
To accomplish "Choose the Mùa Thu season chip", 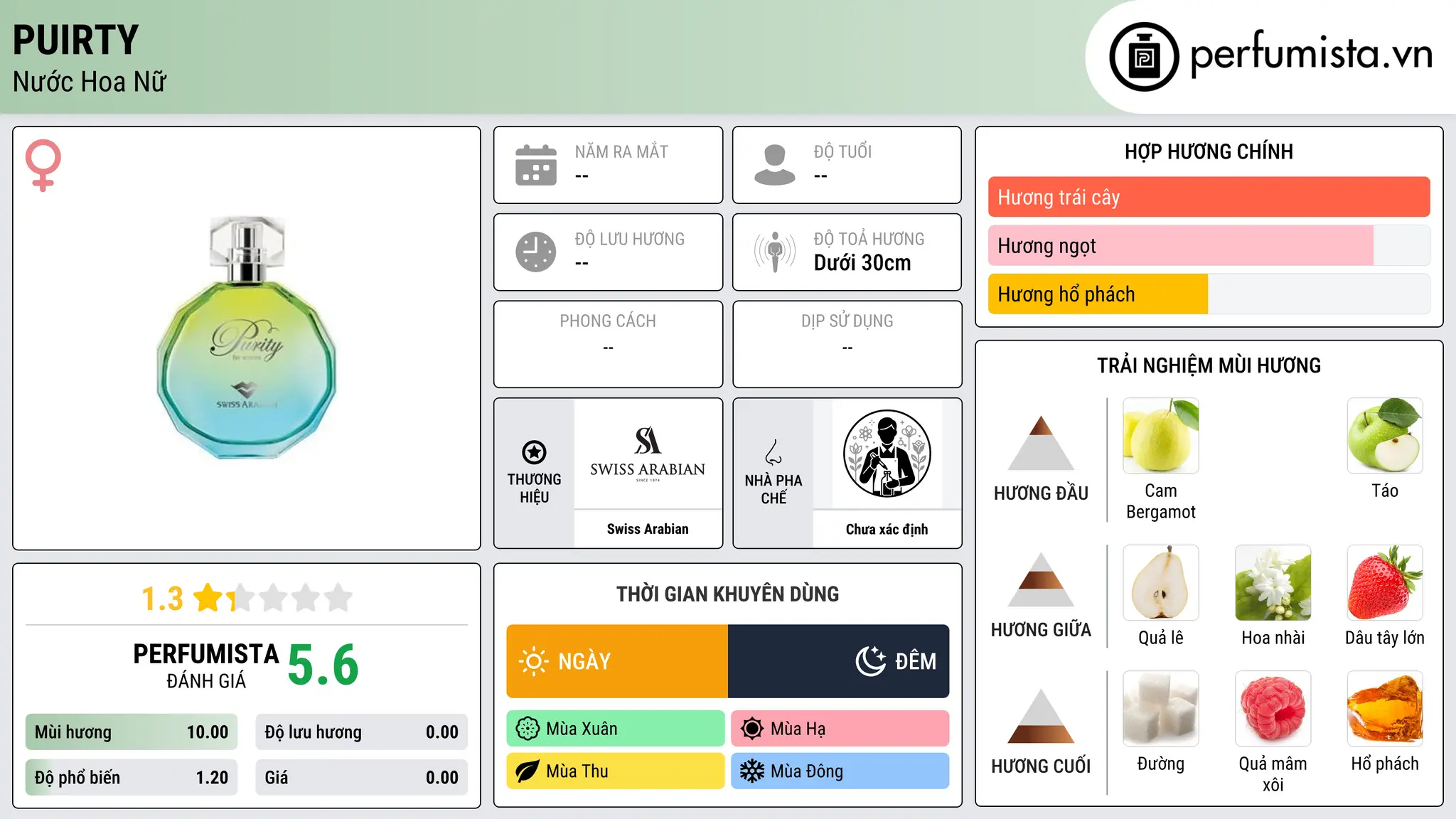I will 616,771.
